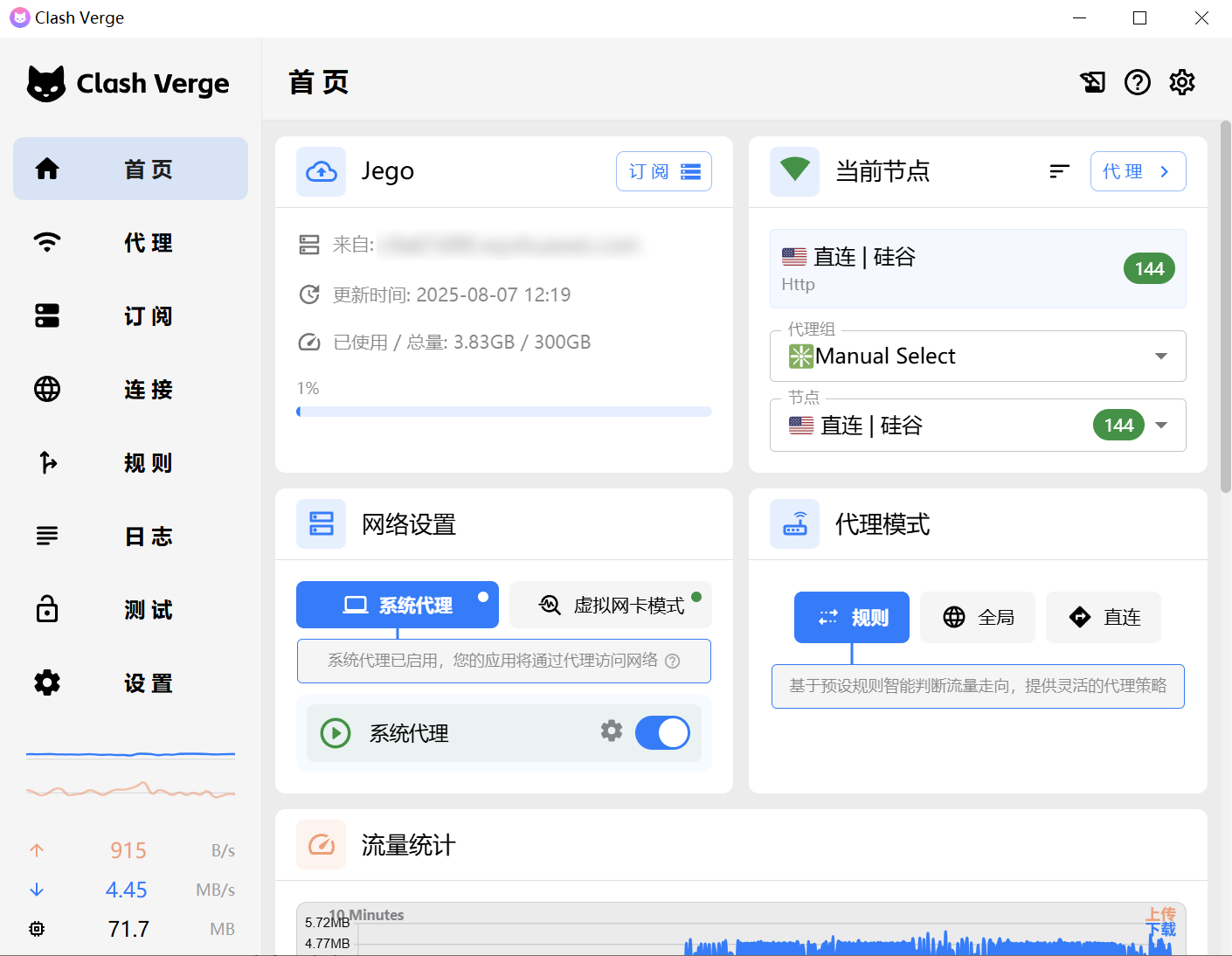Viewport: 1232px width, 956px height.
Task: Click the help question mark icon
Action: pos(1137,82)
